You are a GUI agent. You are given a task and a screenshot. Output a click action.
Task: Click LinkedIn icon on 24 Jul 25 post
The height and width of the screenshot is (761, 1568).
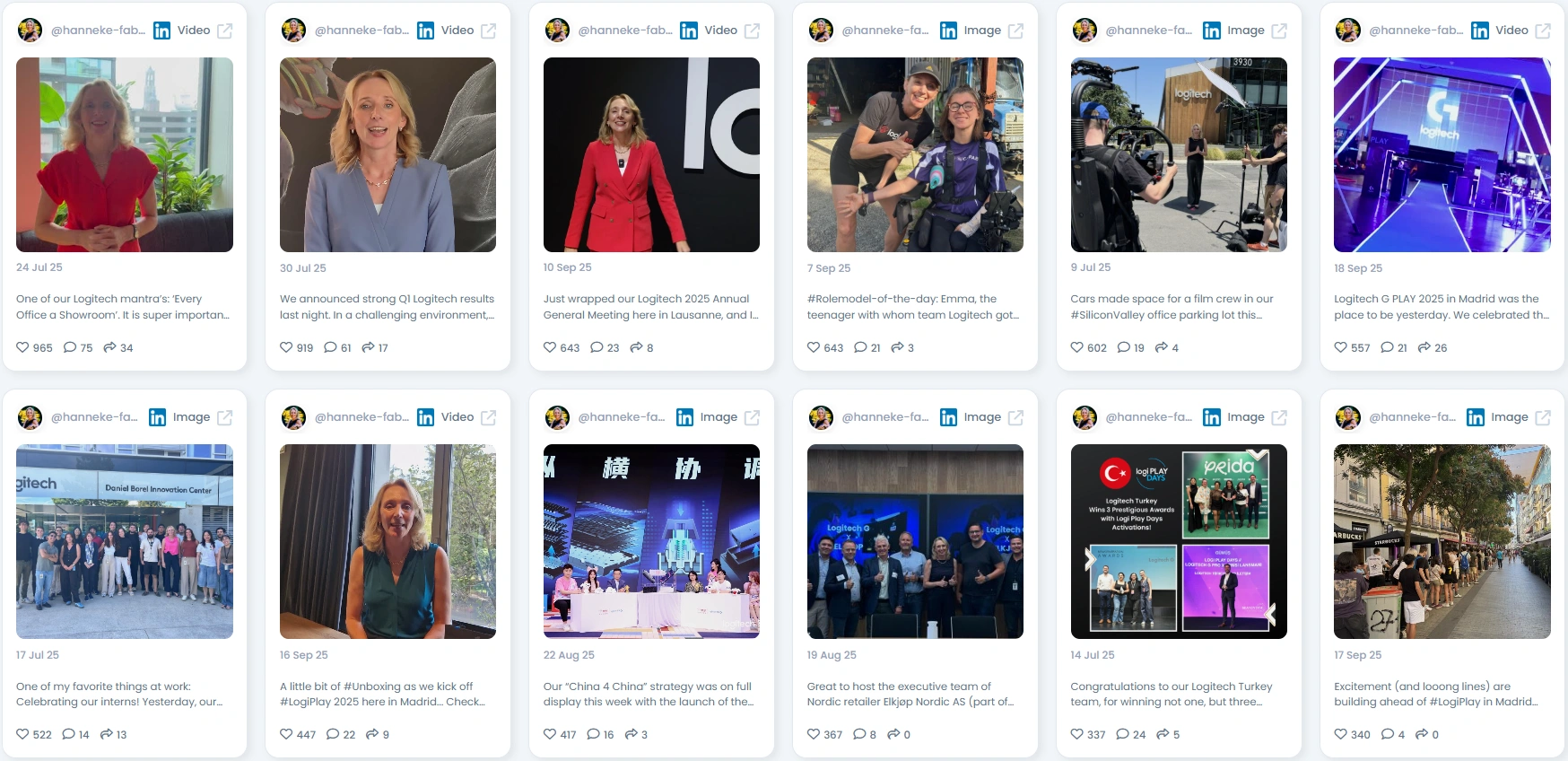pos(162,31)
